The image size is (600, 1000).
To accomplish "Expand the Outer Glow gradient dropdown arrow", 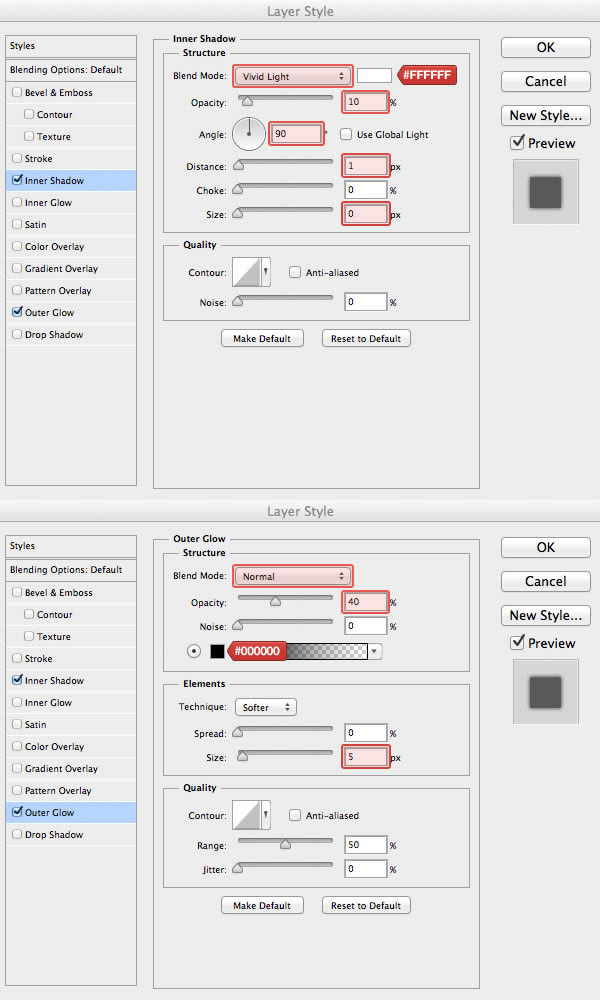I will pyautogui.click(x=375, y=651).
